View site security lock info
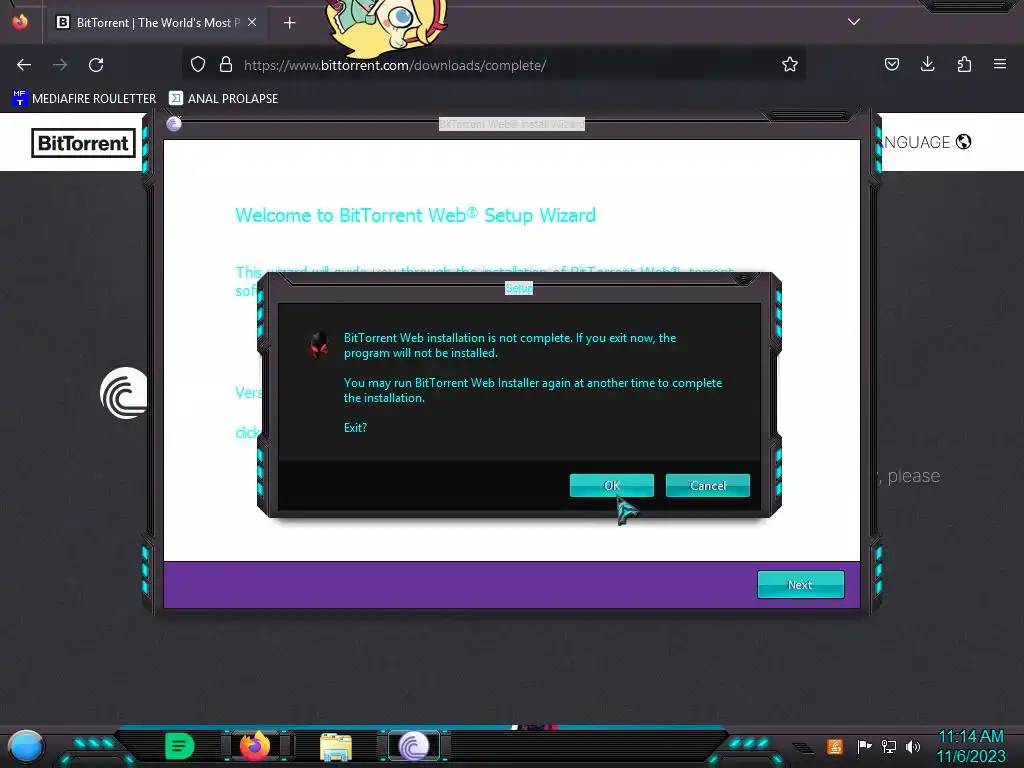The height and width of the screenshot is (768, 1024). tap(226, 64)
